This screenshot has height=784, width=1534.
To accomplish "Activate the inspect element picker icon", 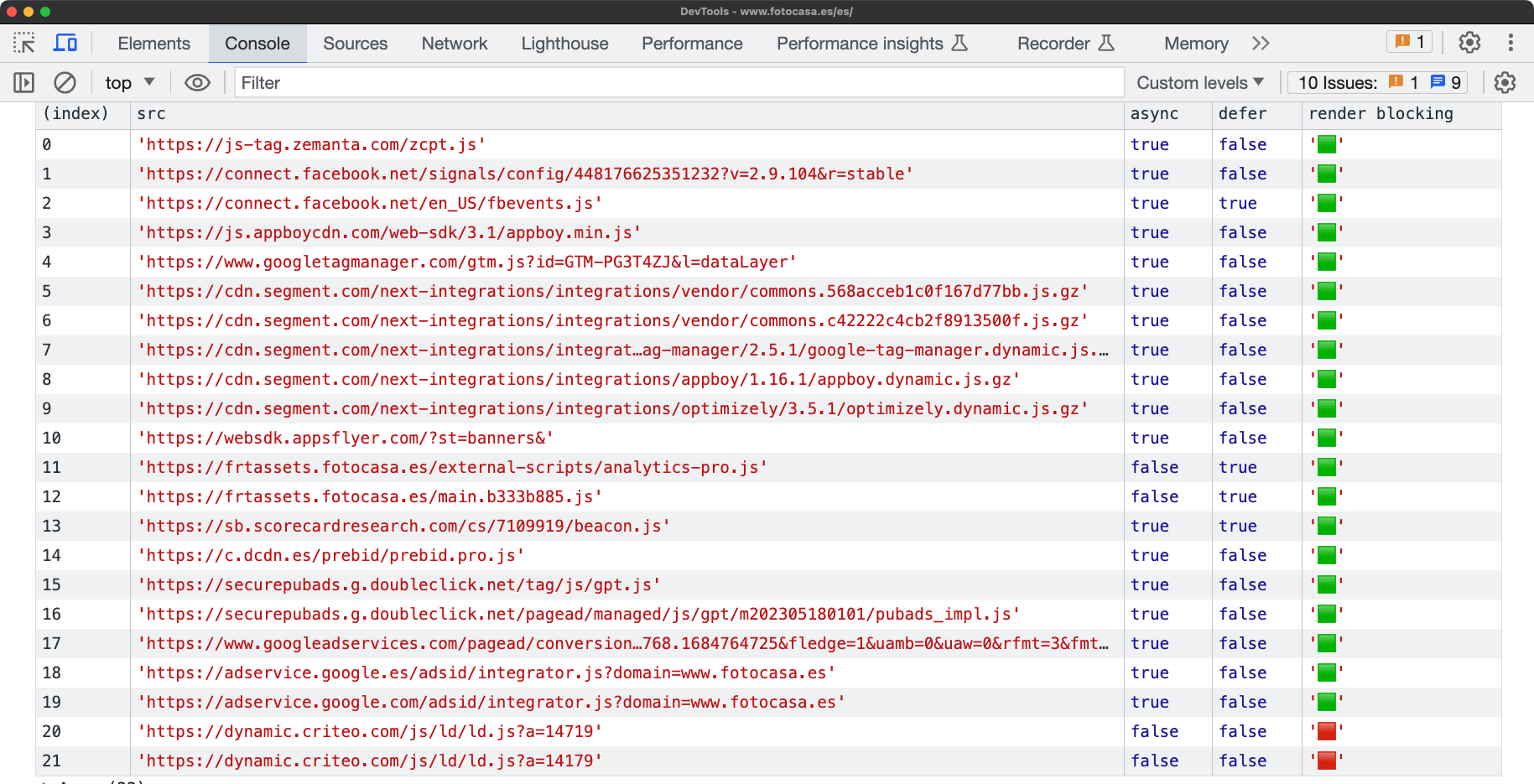I will (x=24, y=43).
